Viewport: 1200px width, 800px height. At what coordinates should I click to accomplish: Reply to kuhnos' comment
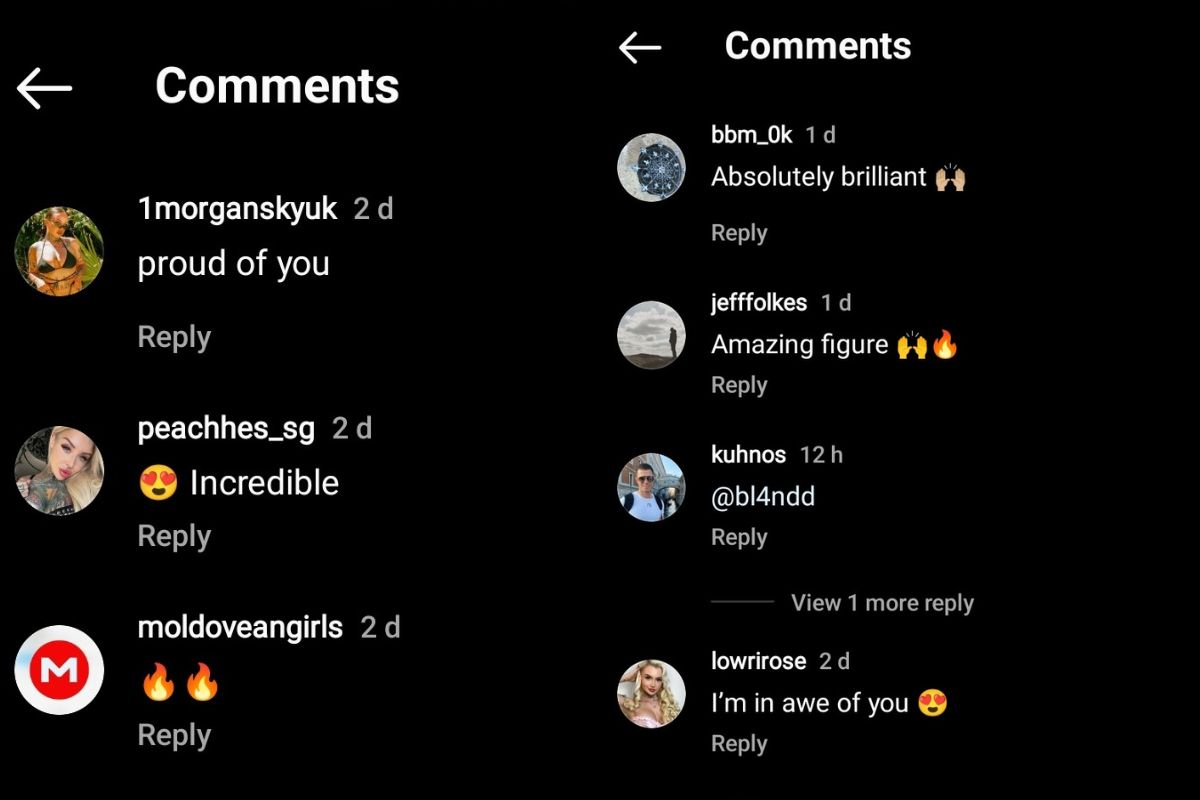[739, 537]
